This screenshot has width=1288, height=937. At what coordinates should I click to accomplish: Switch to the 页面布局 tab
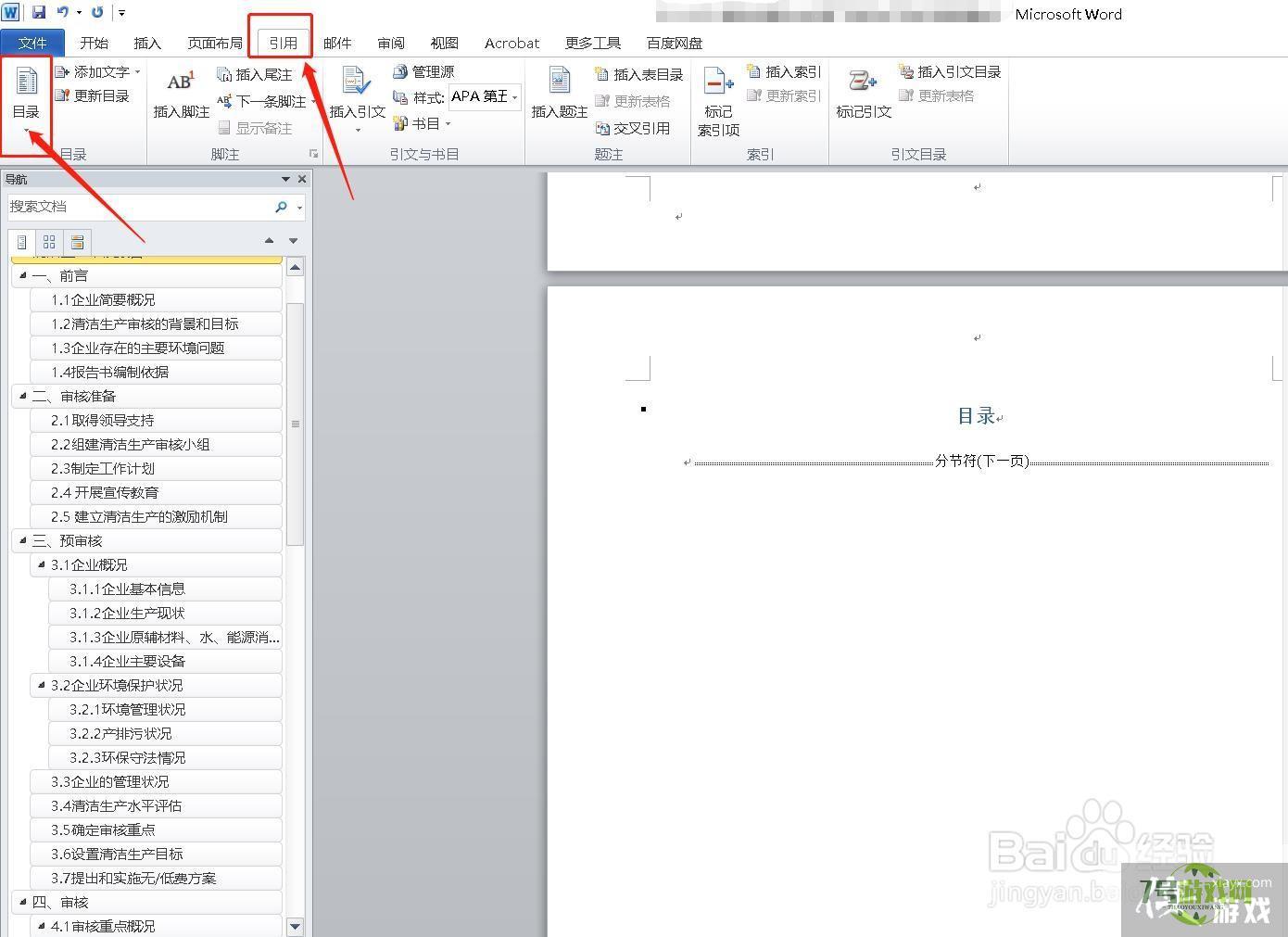[x=214, y=43]
